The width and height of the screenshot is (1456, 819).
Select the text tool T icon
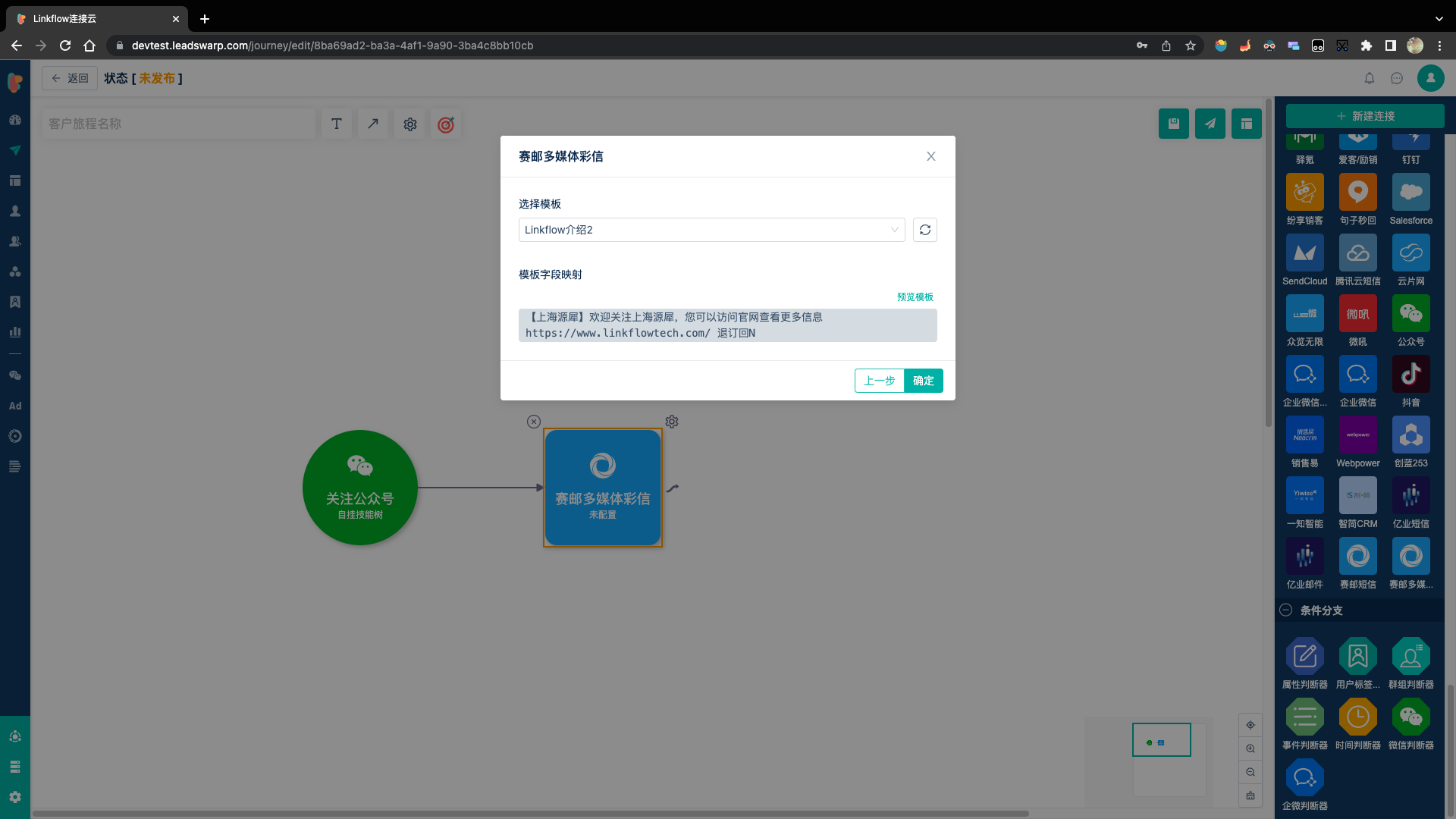337,124
